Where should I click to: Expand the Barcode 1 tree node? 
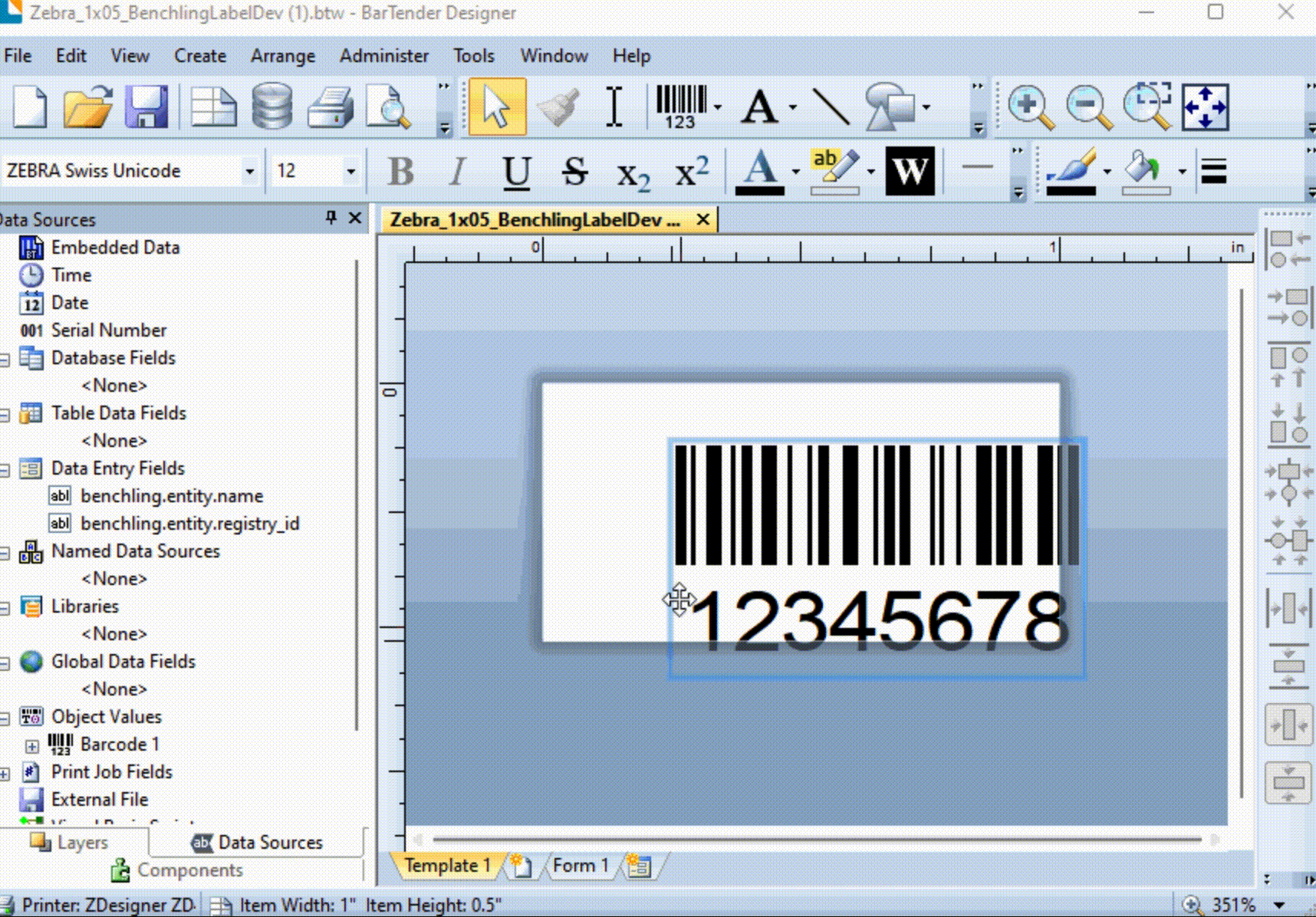pyautogui.click(x=31, y=745)
